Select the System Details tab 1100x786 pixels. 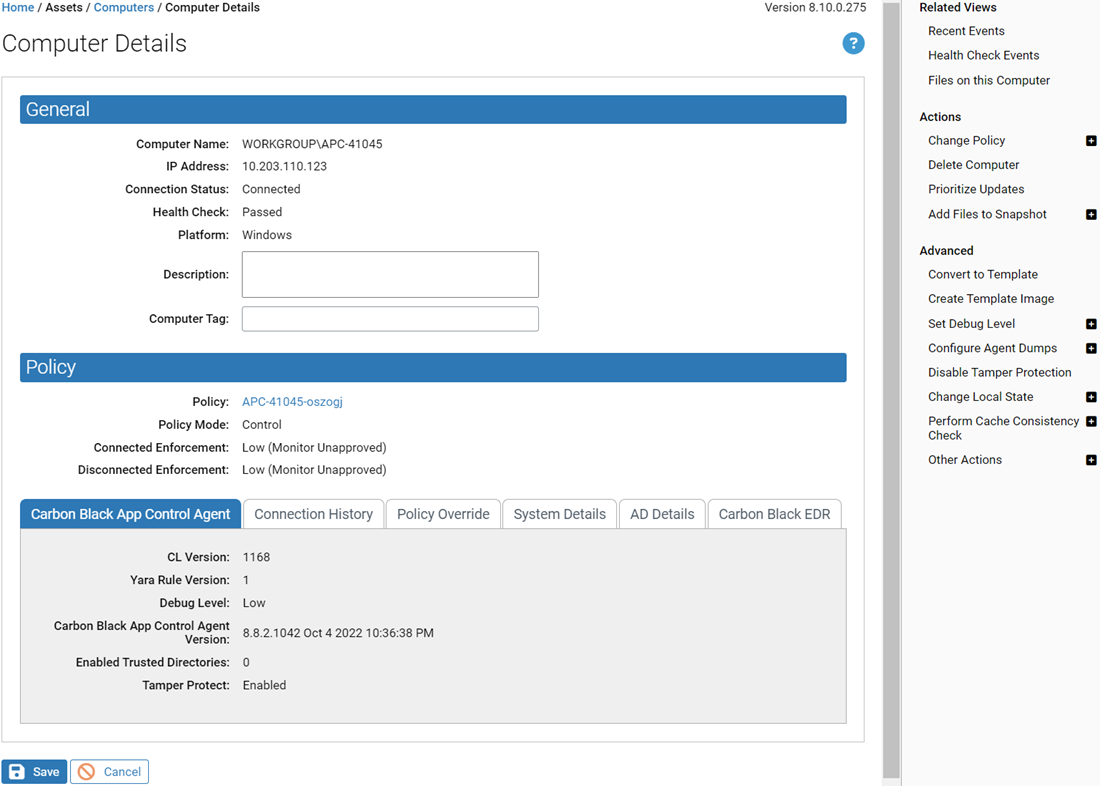pos(559,514)
